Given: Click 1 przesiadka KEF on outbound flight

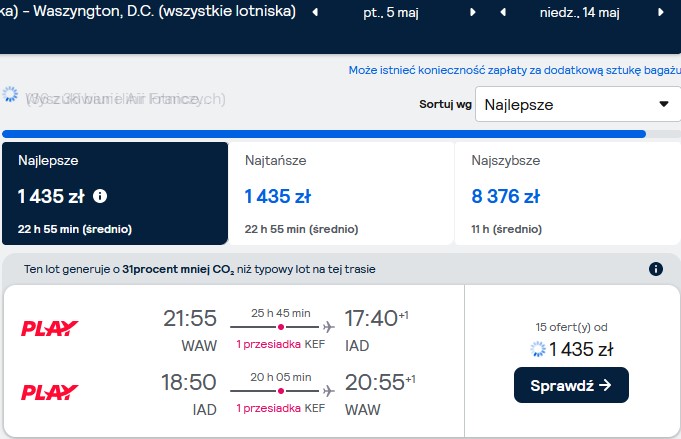Looking at the screenshot, I should click(x=281, y=344).
